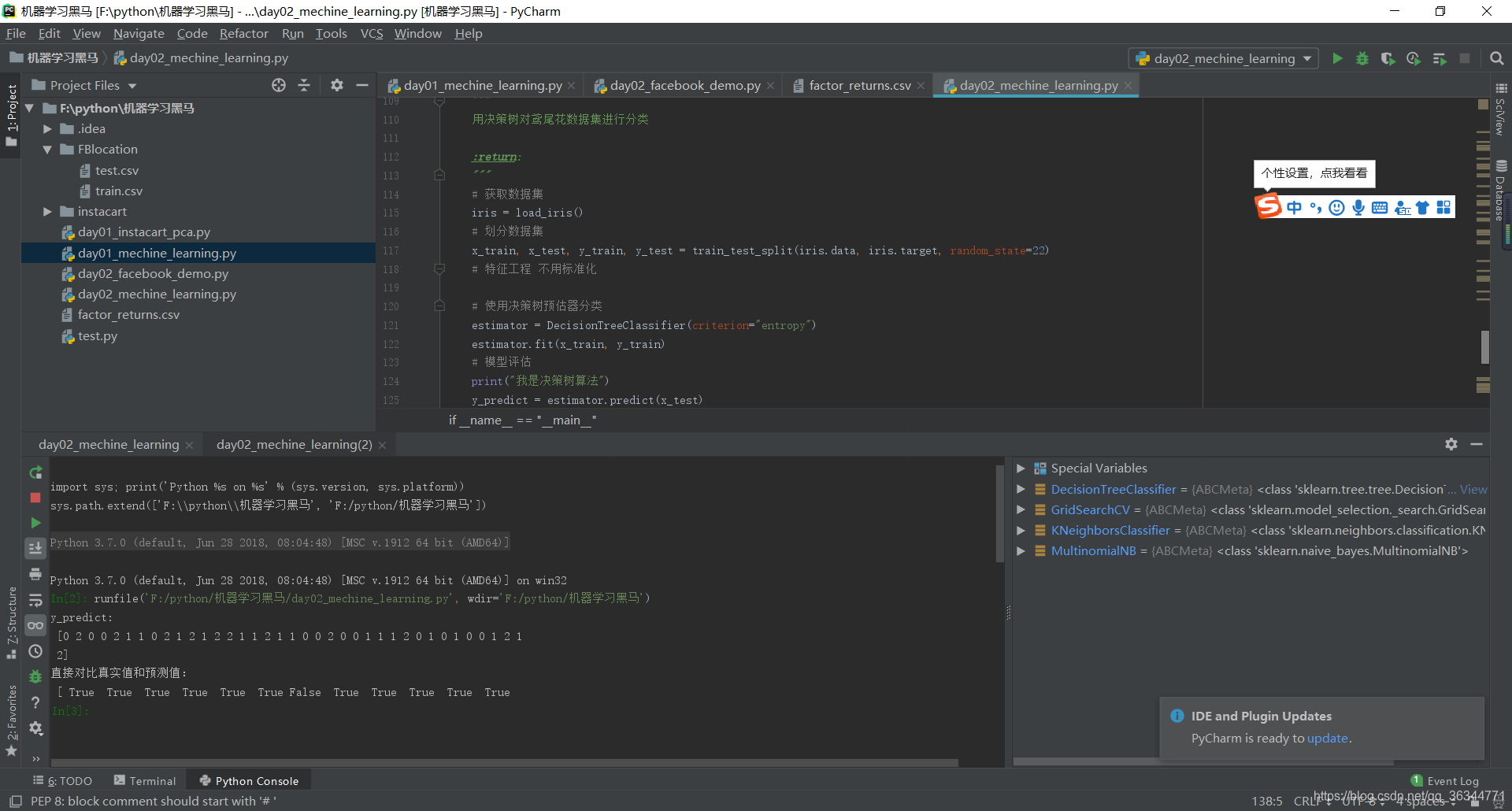This screenshot has width=1512, height=811.
Task: Click the console print icon
Action: 35,574
